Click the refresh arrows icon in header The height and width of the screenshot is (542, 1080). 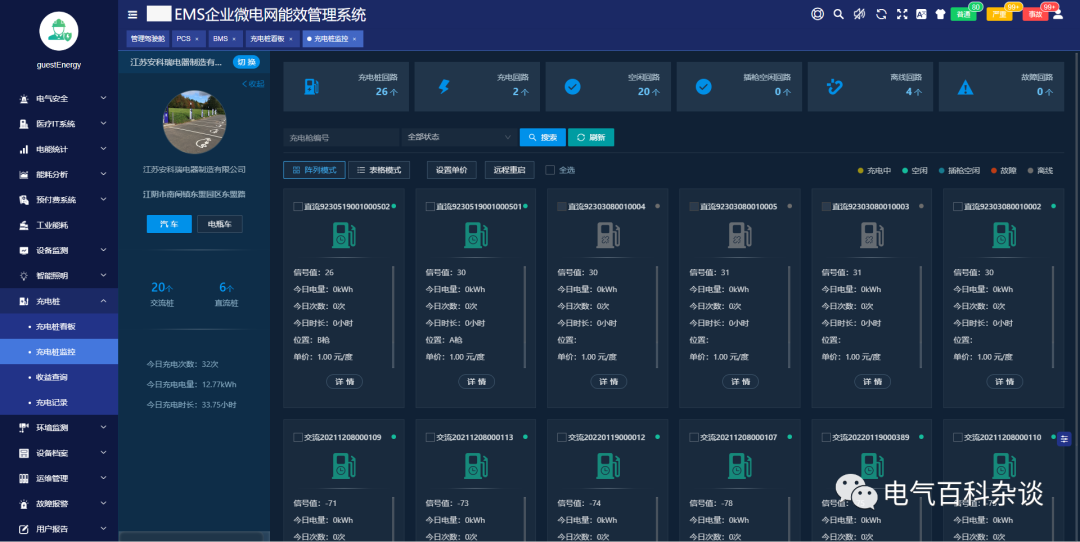[x=881, y=14]
